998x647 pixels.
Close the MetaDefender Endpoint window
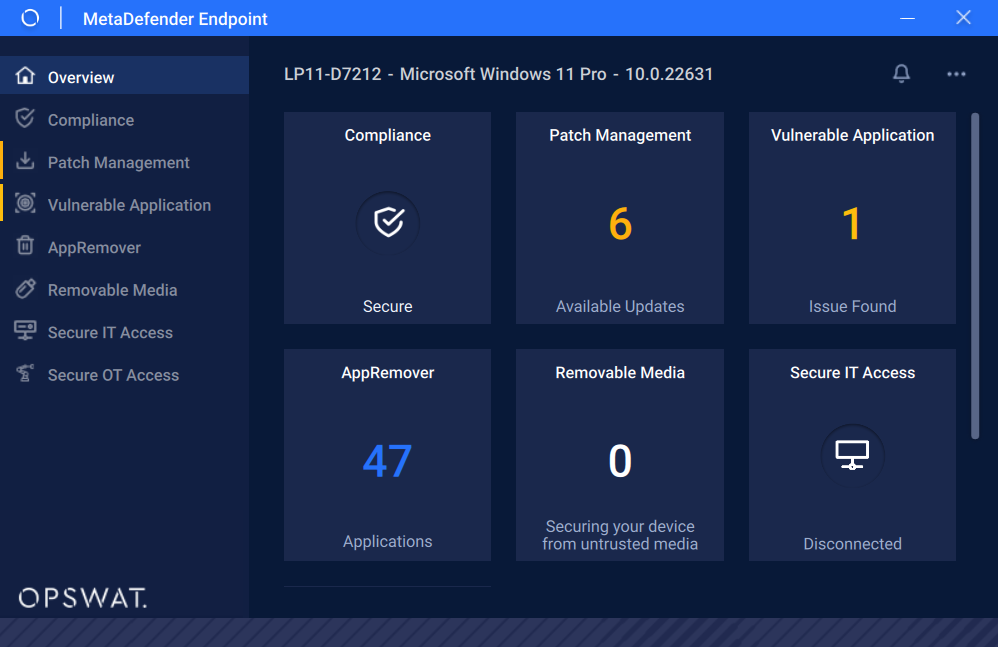click(x=963, y=17)
